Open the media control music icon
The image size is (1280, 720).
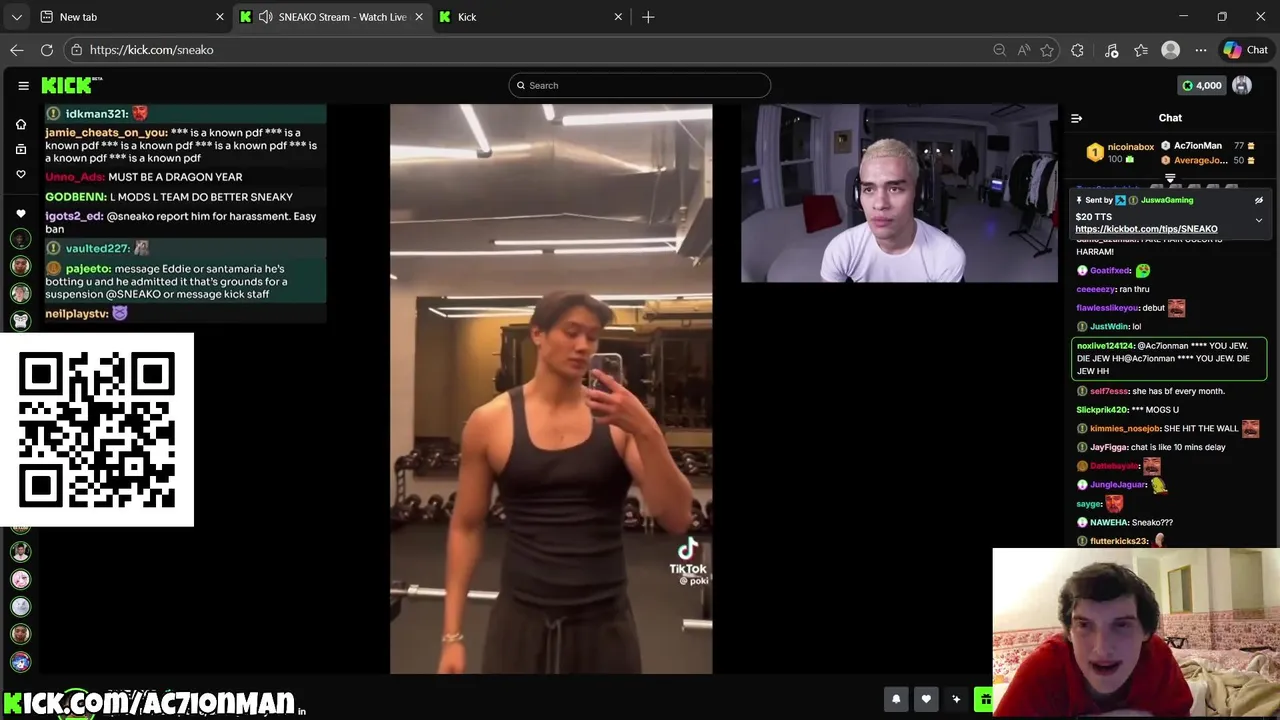point(1111,50)
